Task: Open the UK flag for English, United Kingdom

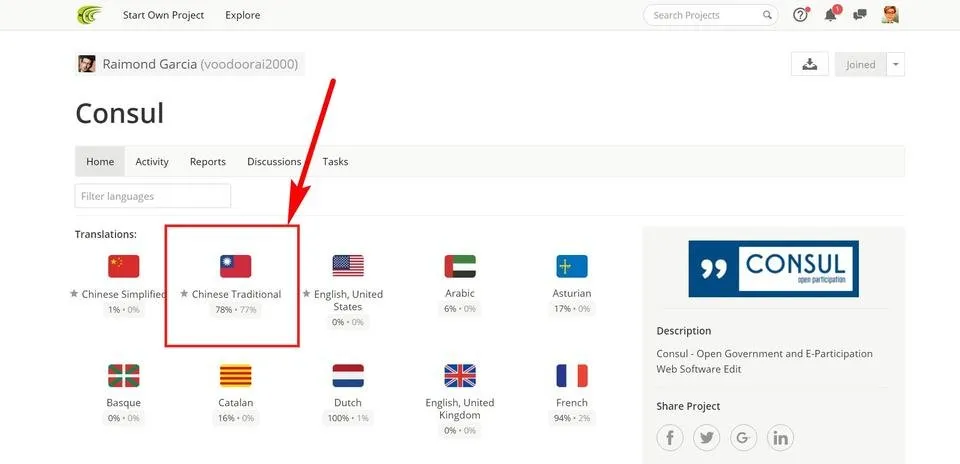Action: tap(460, 375)
